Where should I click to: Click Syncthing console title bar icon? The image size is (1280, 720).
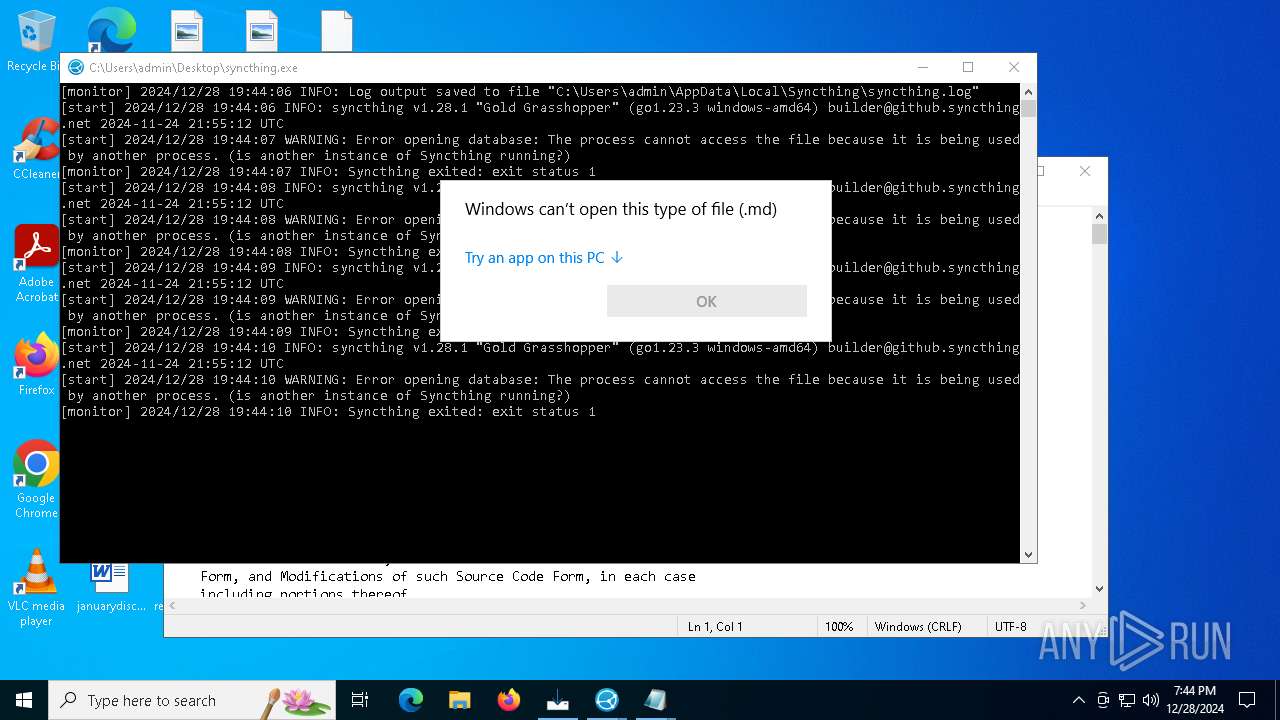pos(76,68)
